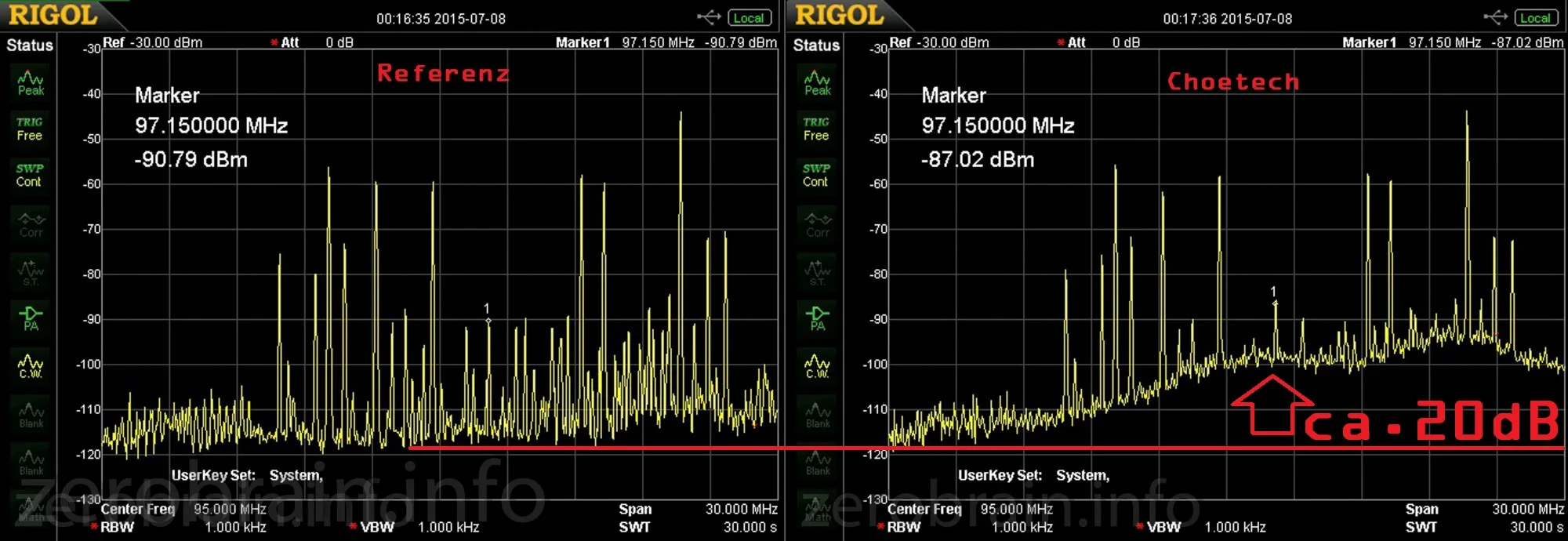
Task: Click Ref -30.00 dBm on the Choetech screen
Action: click(939, 42)
